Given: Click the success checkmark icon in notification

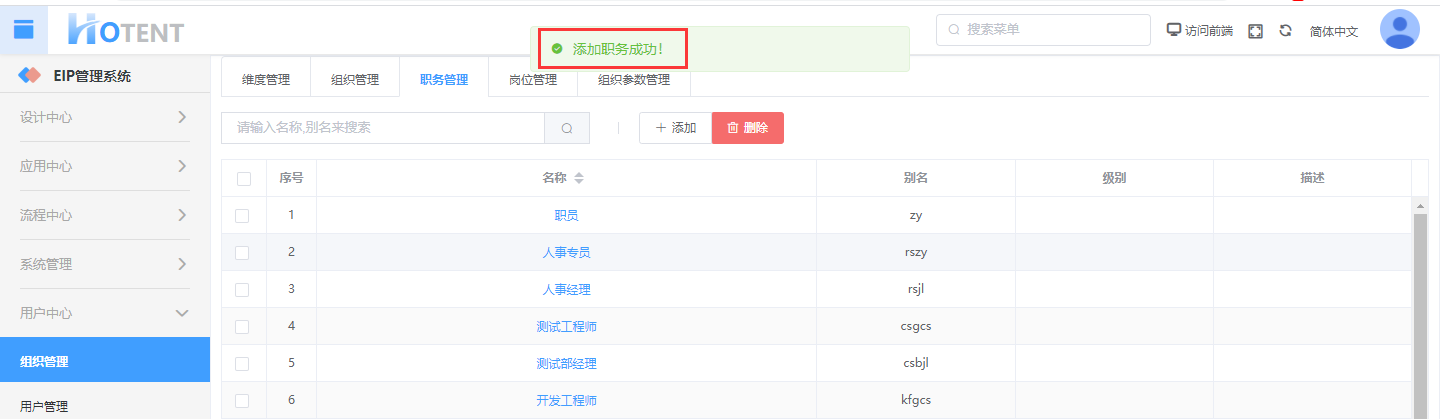Looking at the screenshot, I should tap(557, 48).
